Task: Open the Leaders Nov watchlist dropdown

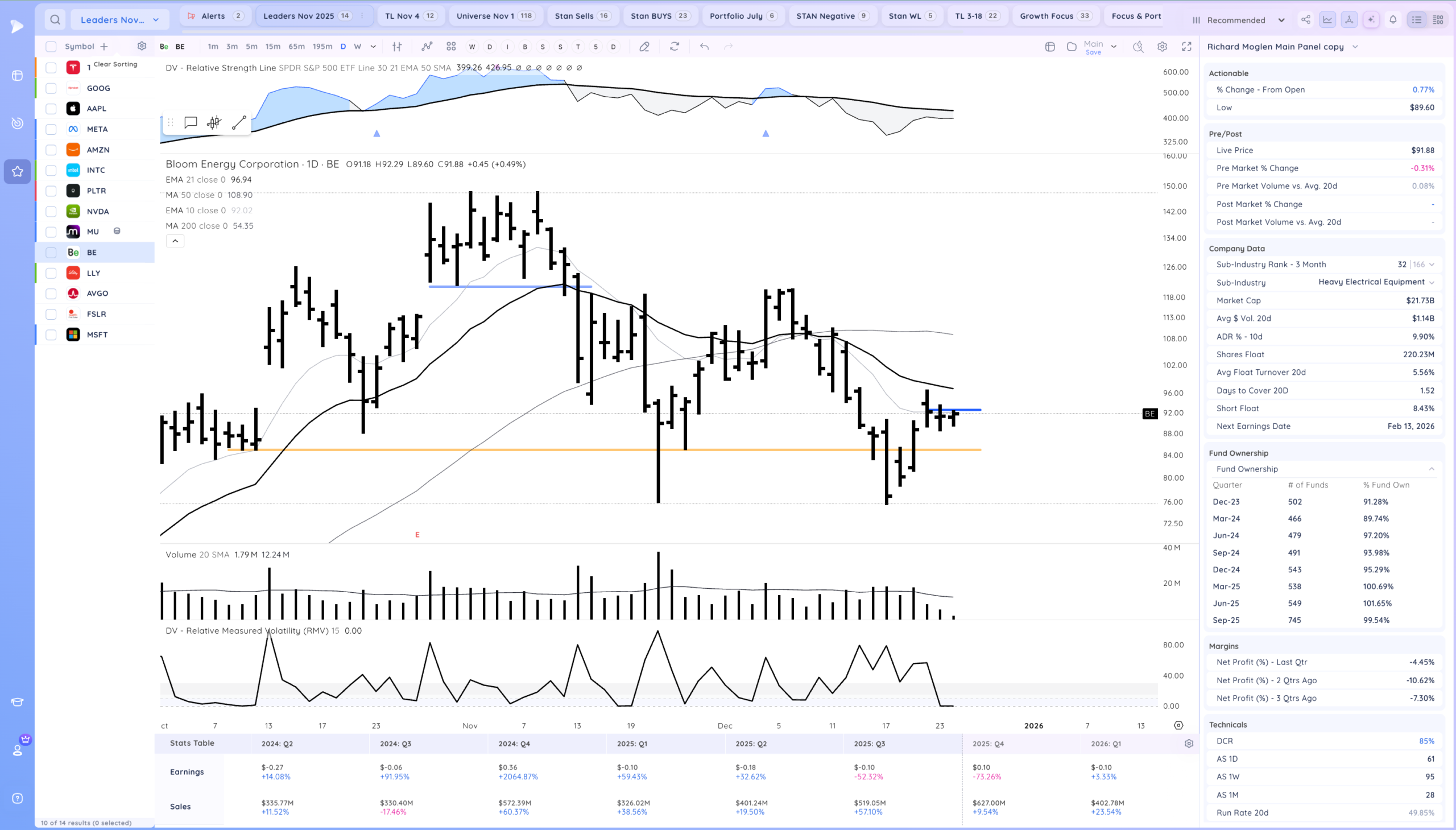Action: click(119, 20)
